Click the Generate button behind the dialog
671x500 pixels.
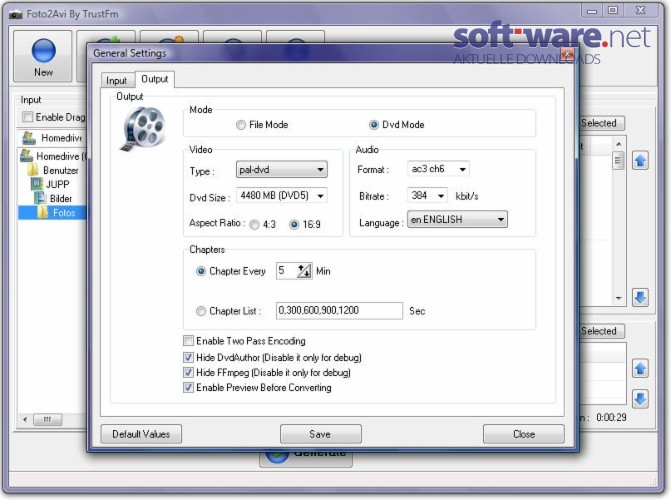tap(306, 460)
